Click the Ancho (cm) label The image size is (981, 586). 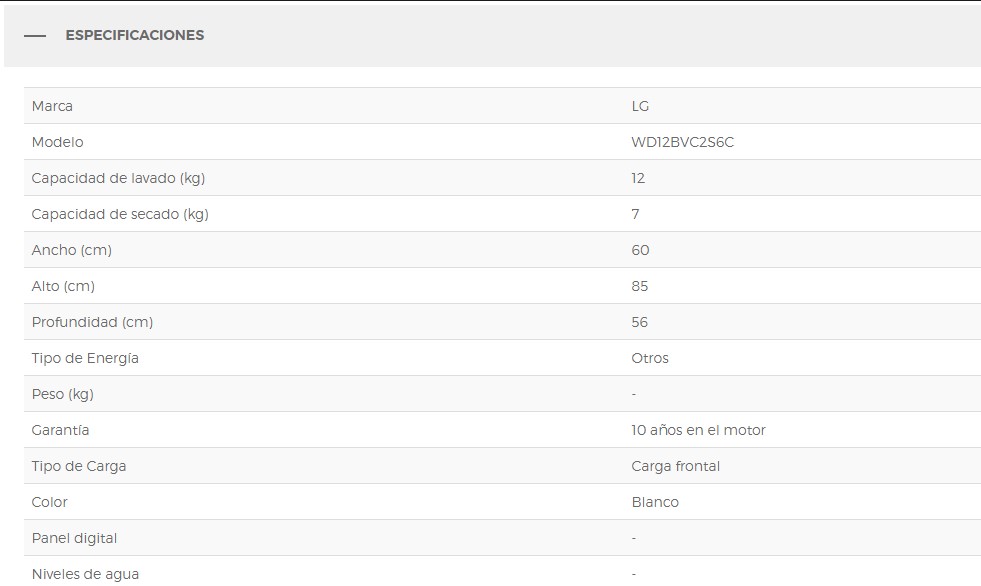[71, 250]
